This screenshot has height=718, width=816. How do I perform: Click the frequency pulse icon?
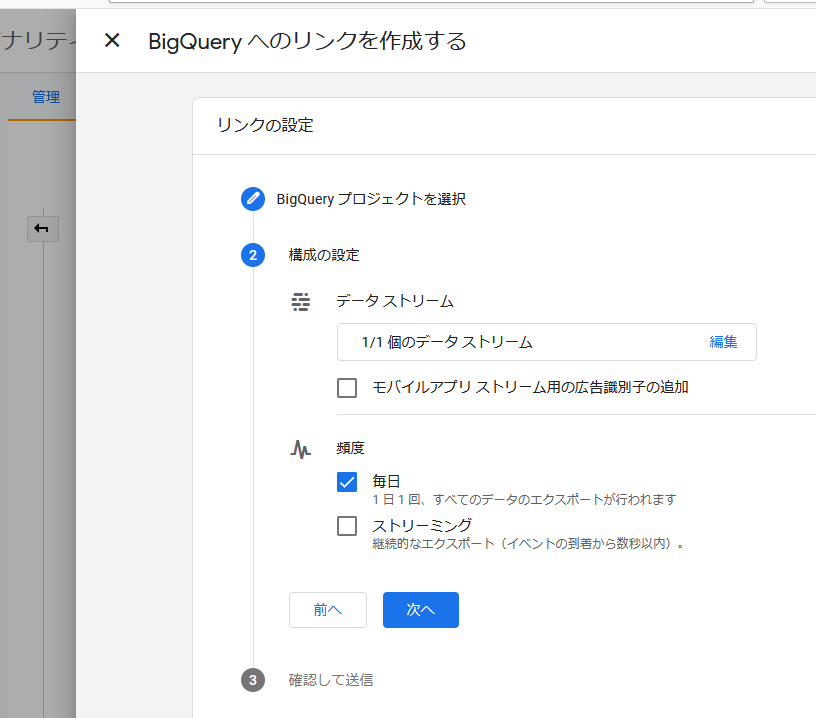pyautogui.click(x=301, y=449)
